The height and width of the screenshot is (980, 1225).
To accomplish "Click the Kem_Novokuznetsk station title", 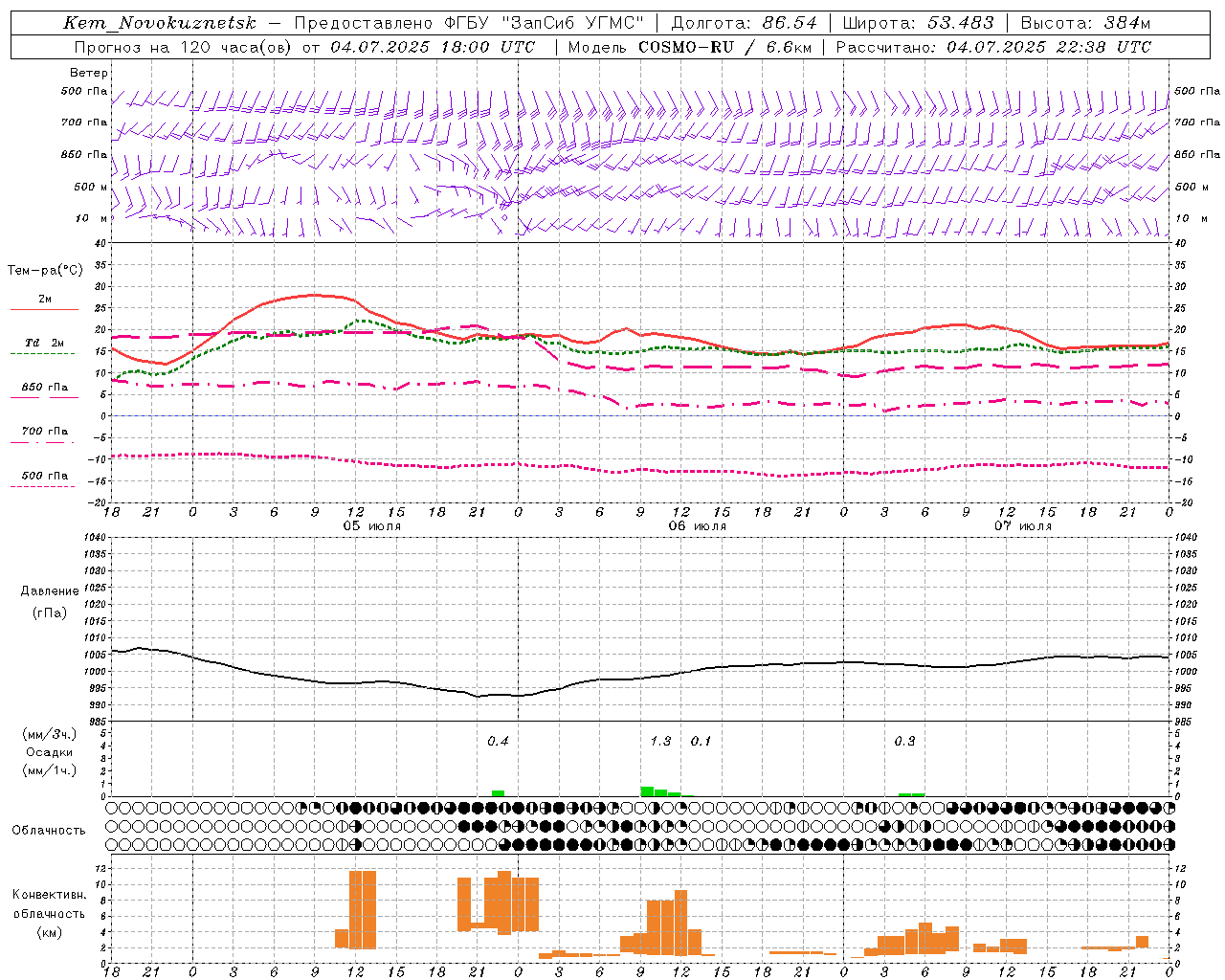I will tap(160, 23).
